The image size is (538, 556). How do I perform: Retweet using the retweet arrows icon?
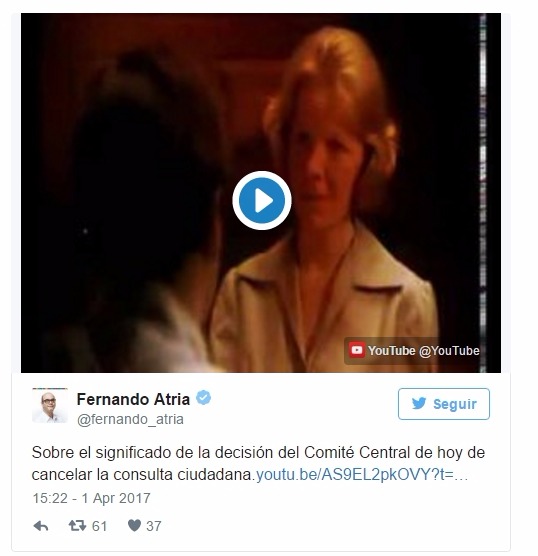77,525
